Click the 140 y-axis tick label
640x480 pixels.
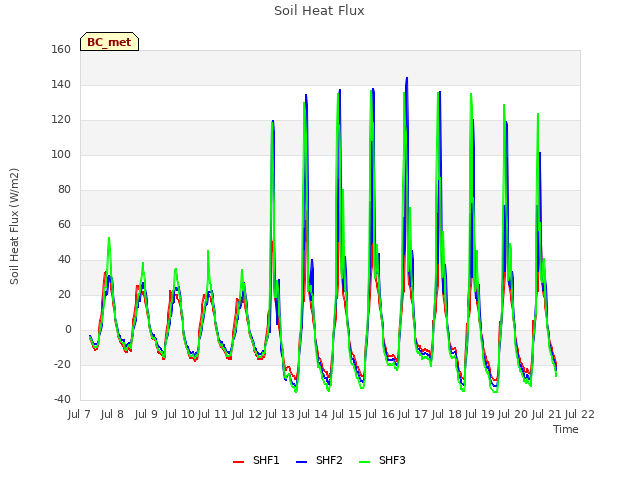click(x=61, y=84)
